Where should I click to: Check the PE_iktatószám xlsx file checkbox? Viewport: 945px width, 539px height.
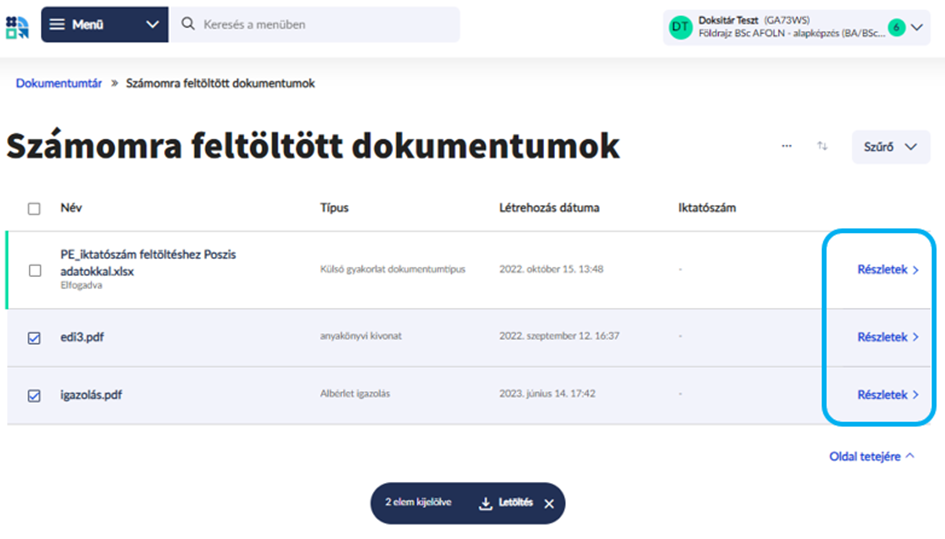(x=35, y=270)
